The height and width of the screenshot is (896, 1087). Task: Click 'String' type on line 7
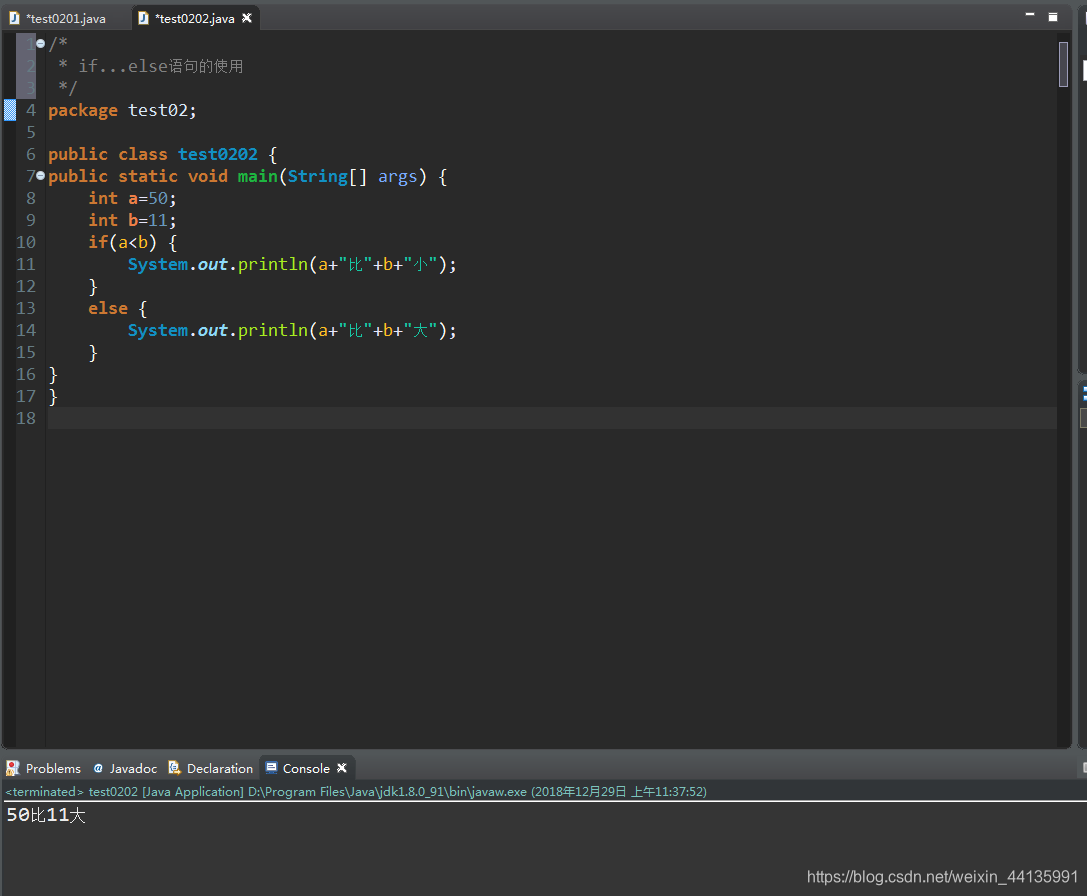pyautogui.click(x=318, y=176)
